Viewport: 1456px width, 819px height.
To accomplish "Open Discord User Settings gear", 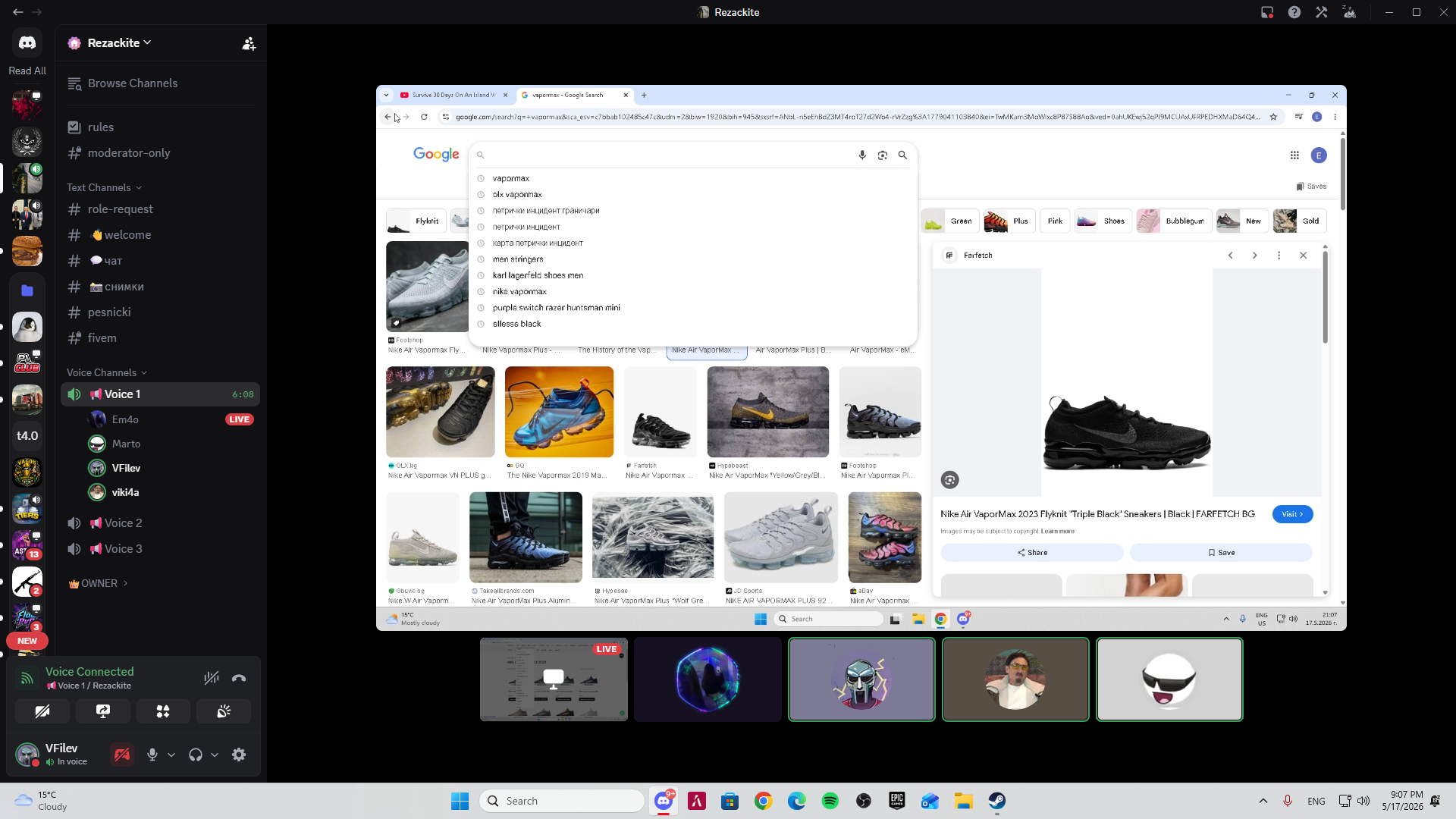I will 239,755.
